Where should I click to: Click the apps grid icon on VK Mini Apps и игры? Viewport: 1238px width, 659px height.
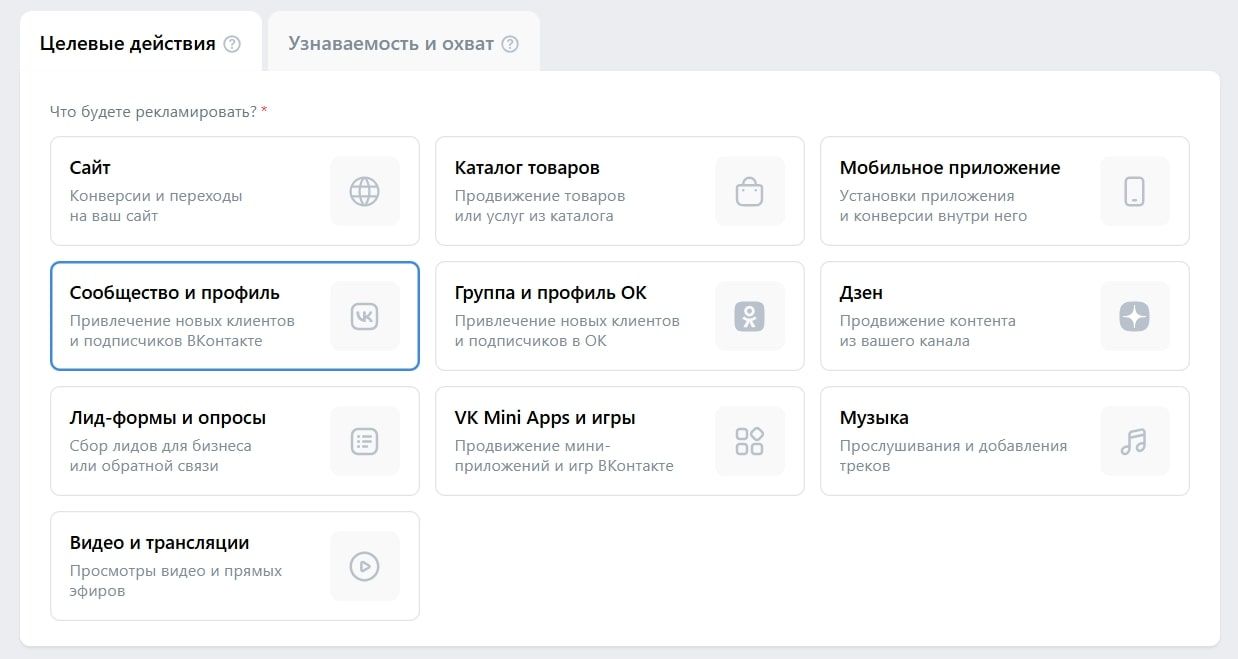(750, 441)
